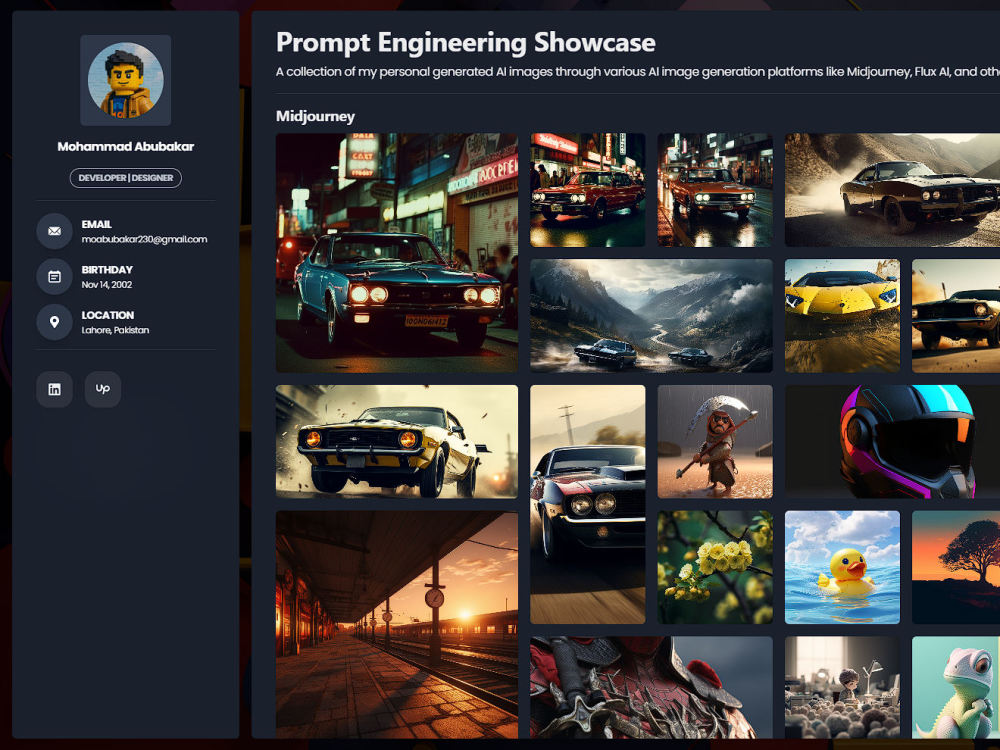Open the tree silhouette sunset thumbnail
Image resolution: width=1000 pixels, height=750 pixels.
coord(956,568)
